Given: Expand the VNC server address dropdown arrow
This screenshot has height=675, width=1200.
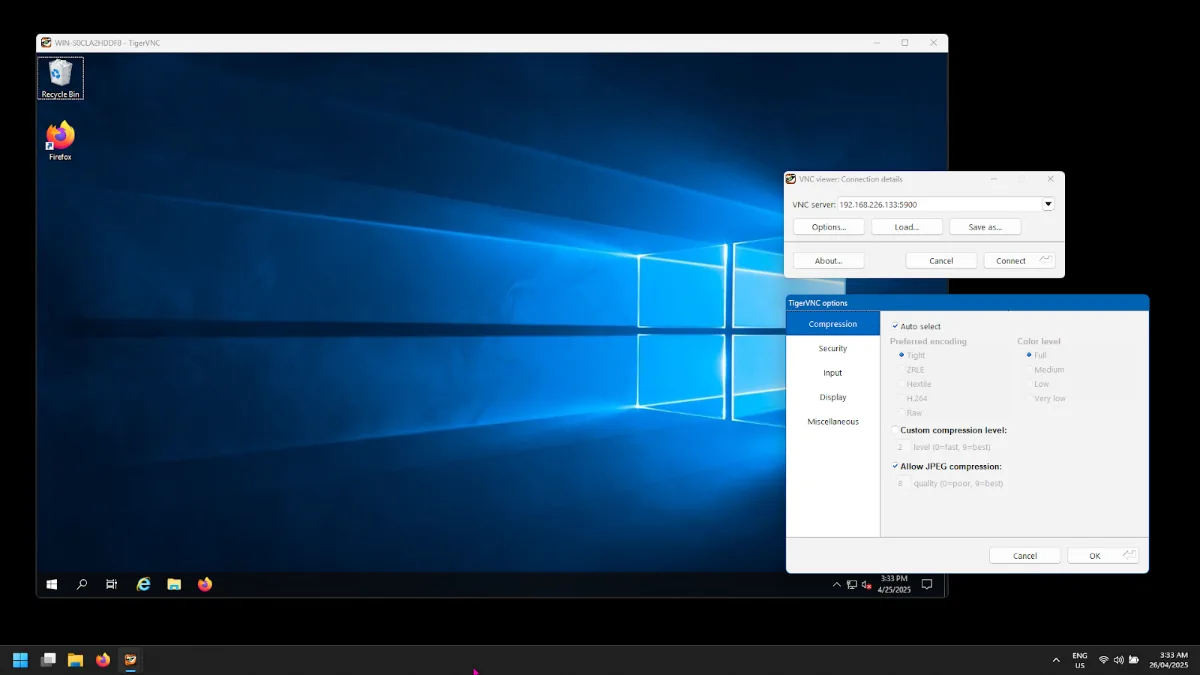Looking at the screenshot, I should [x=1048, y=204].
